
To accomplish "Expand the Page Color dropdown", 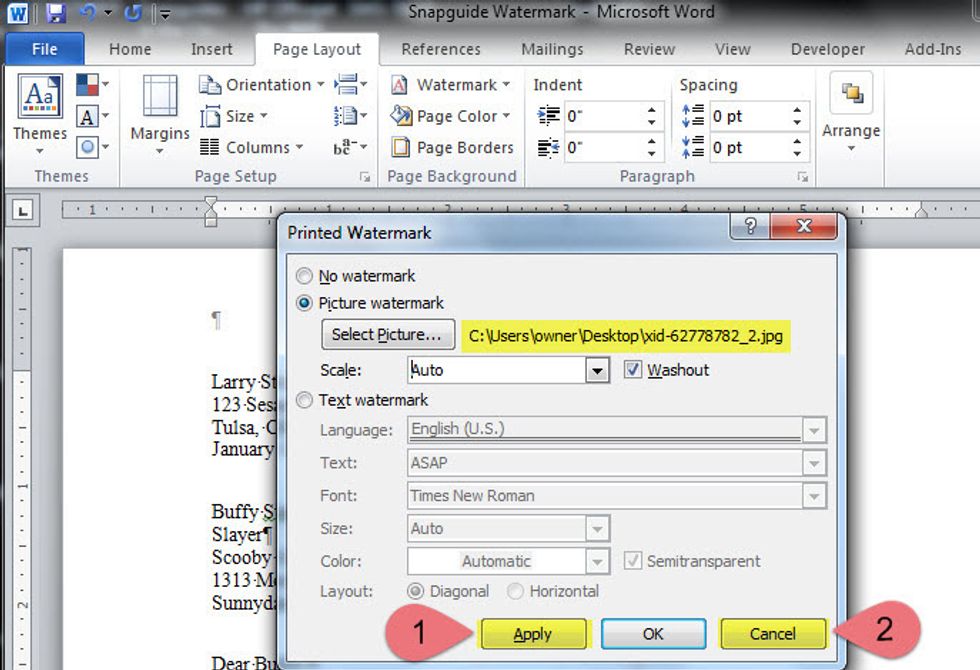I will (506, 116).
